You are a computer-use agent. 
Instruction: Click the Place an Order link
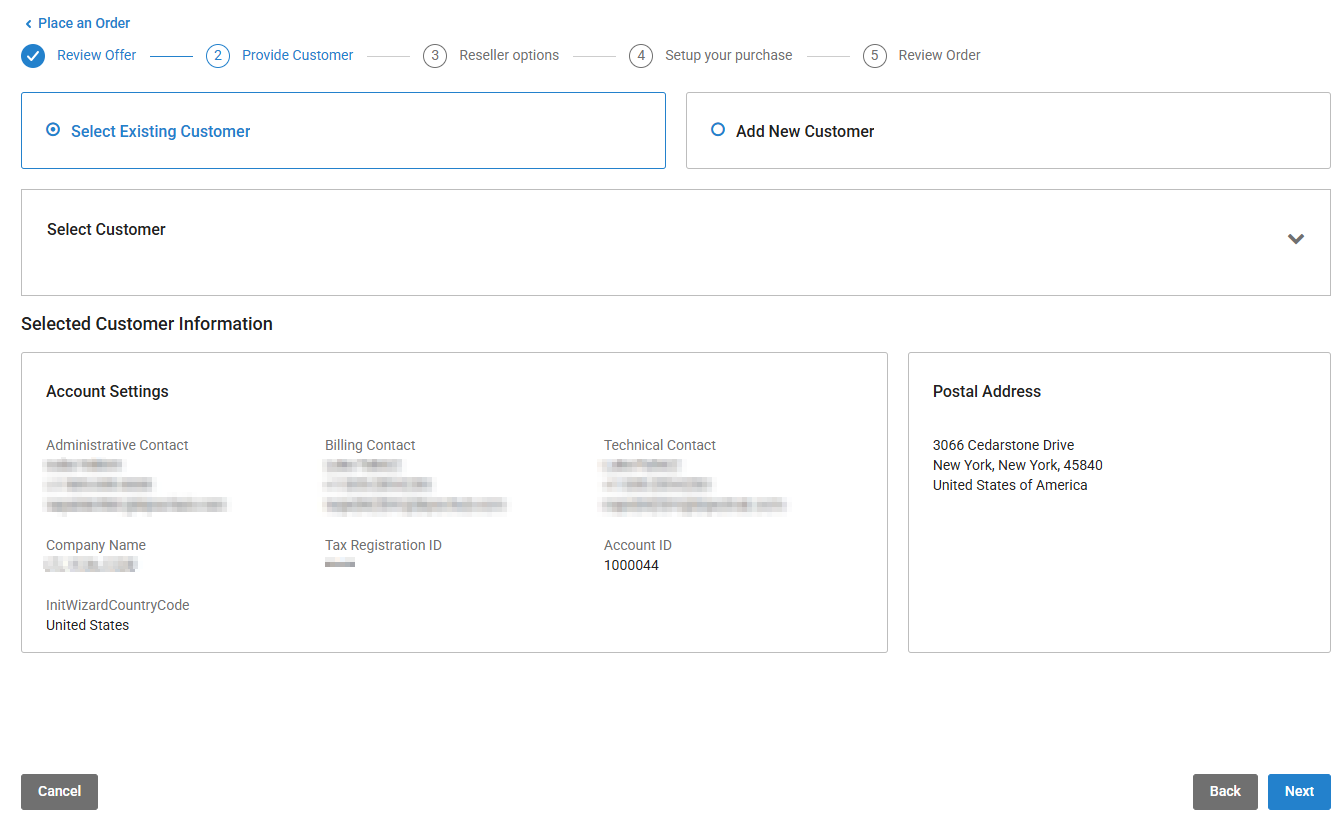pyautogui.click(x=84, y=24)
